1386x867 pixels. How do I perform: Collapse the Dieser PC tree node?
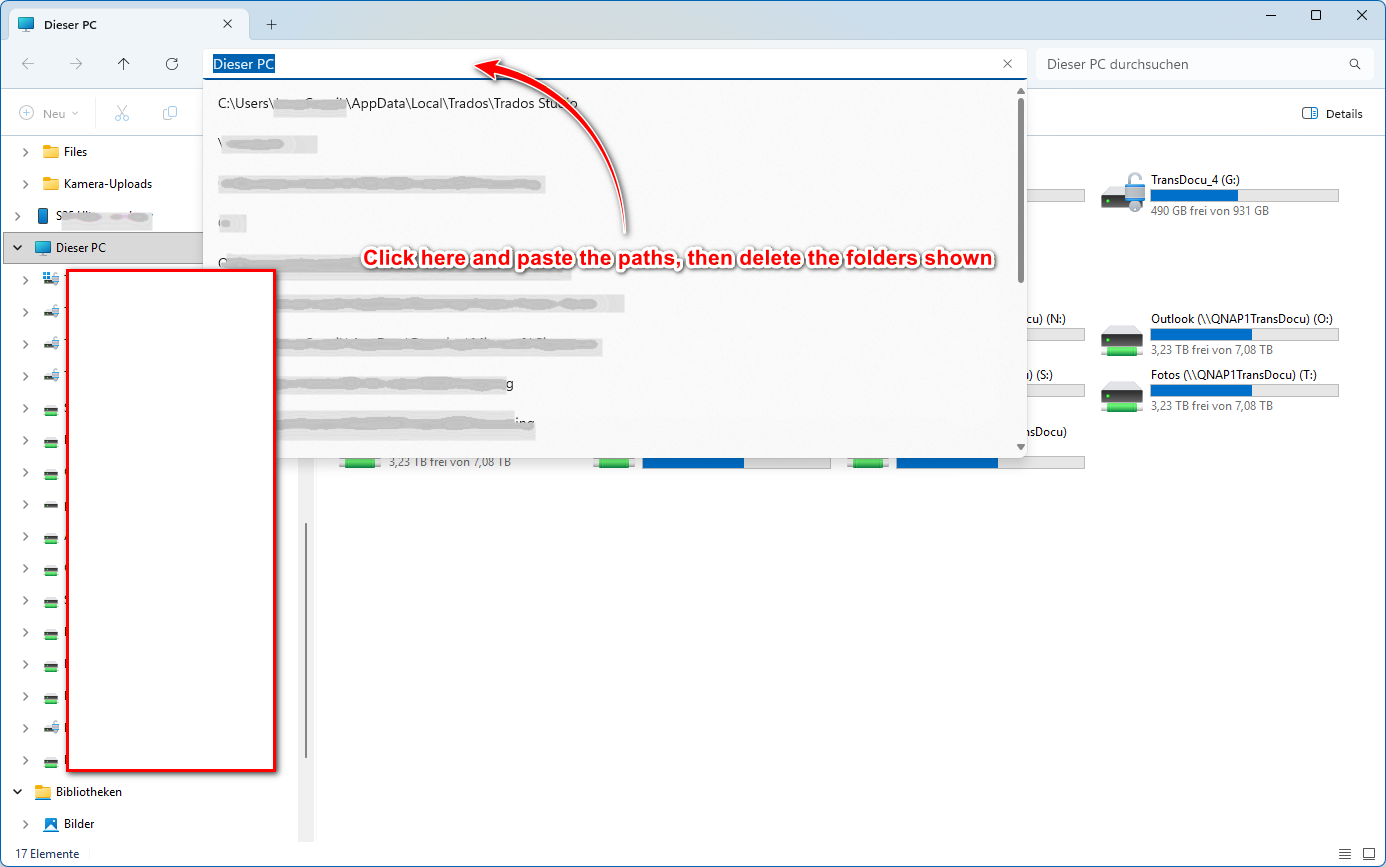coord(17,248)
